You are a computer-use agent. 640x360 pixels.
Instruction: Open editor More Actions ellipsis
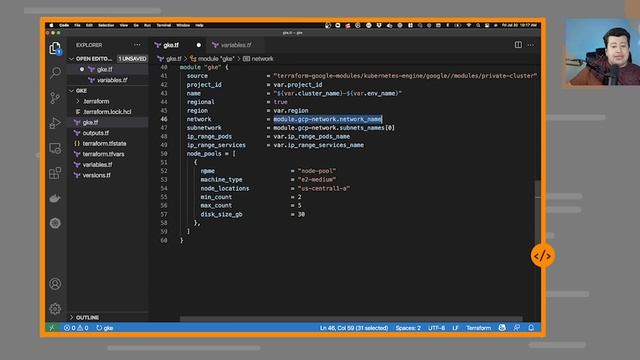(531, 45)
